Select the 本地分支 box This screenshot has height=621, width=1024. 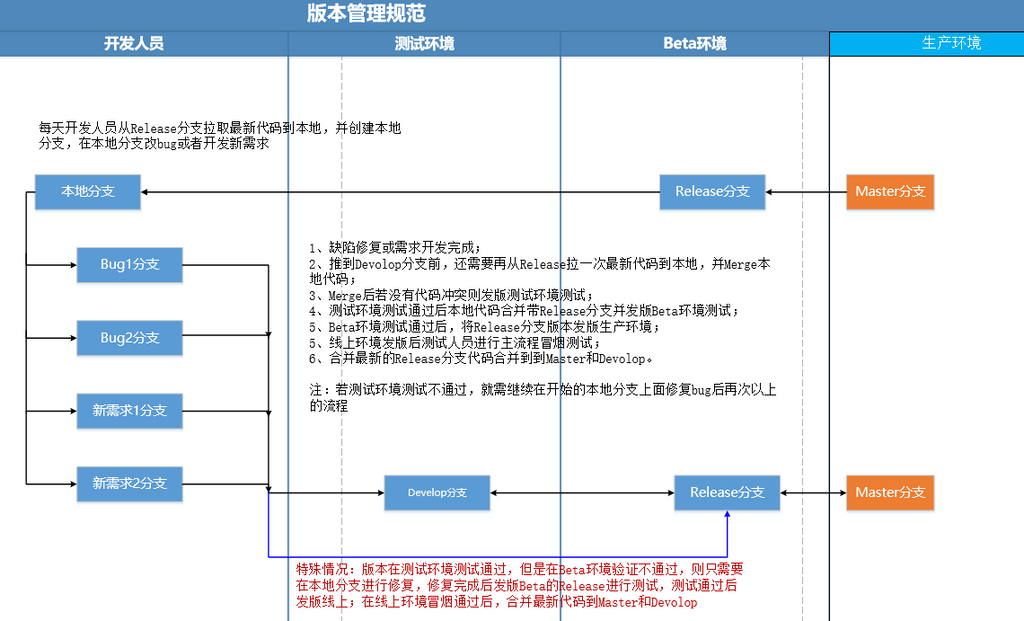tap(88, 191)
